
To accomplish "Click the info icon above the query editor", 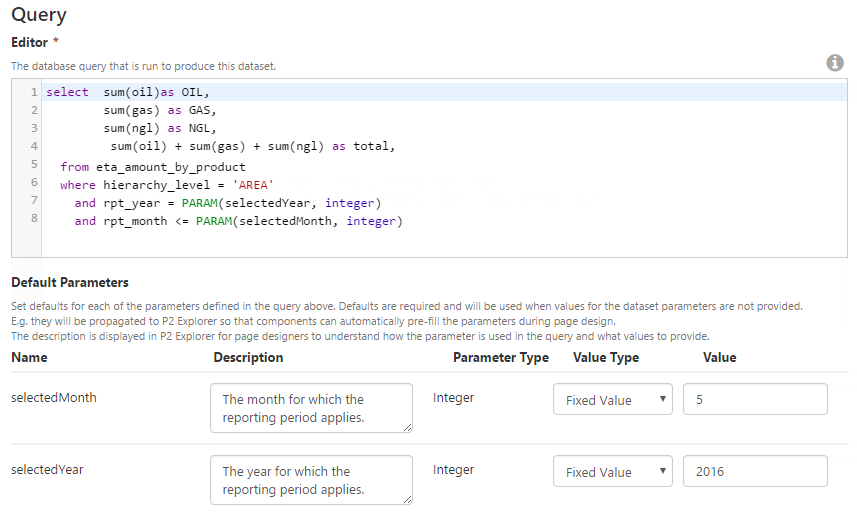I will [x=835, y=63].
